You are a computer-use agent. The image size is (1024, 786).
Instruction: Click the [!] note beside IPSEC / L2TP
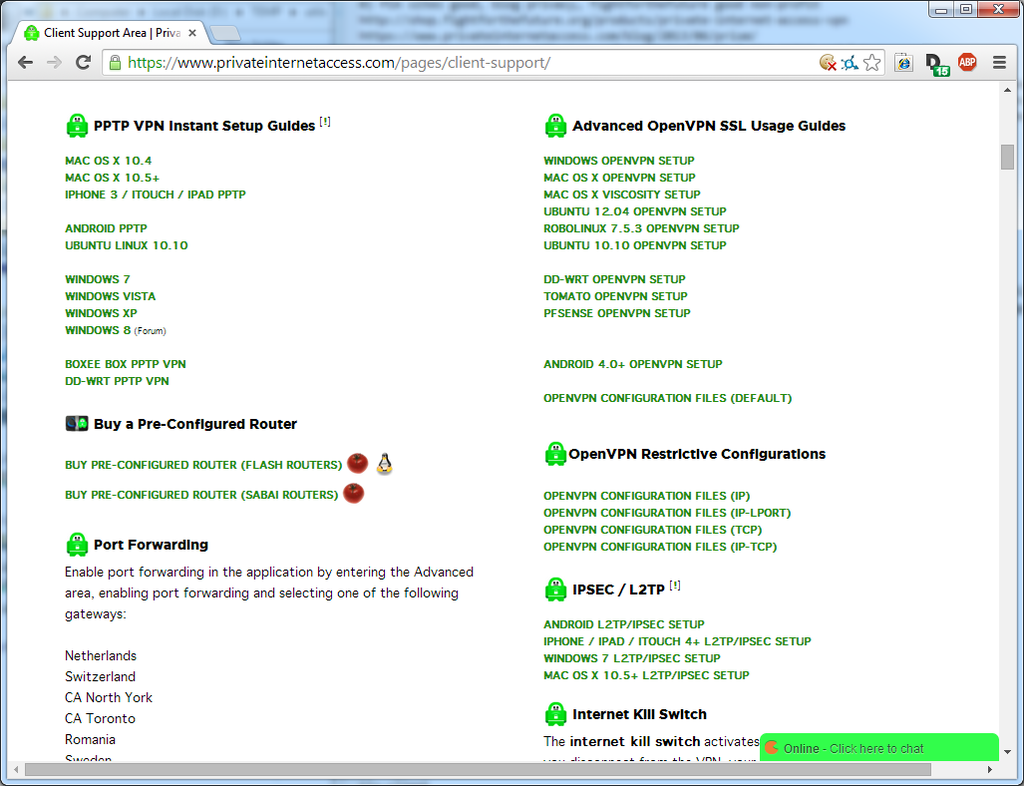675,586
